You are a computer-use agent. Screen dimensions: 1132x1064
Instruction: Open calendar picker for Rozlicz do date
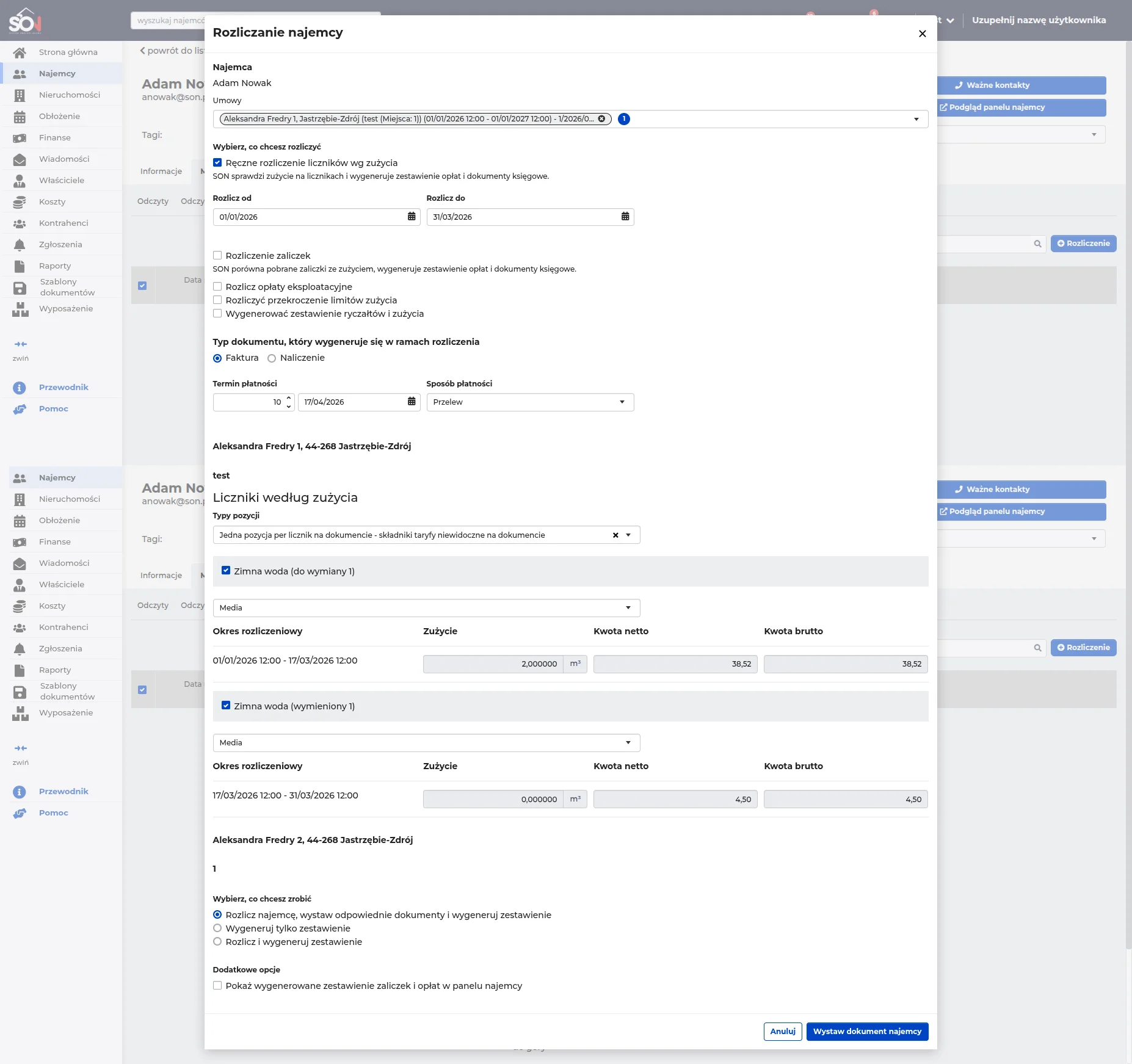625,217
